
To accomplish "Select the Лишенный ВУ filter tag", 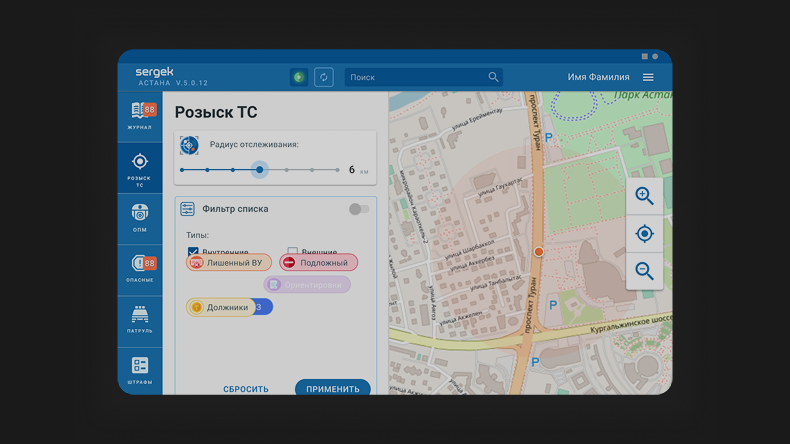I will [229, 263].
